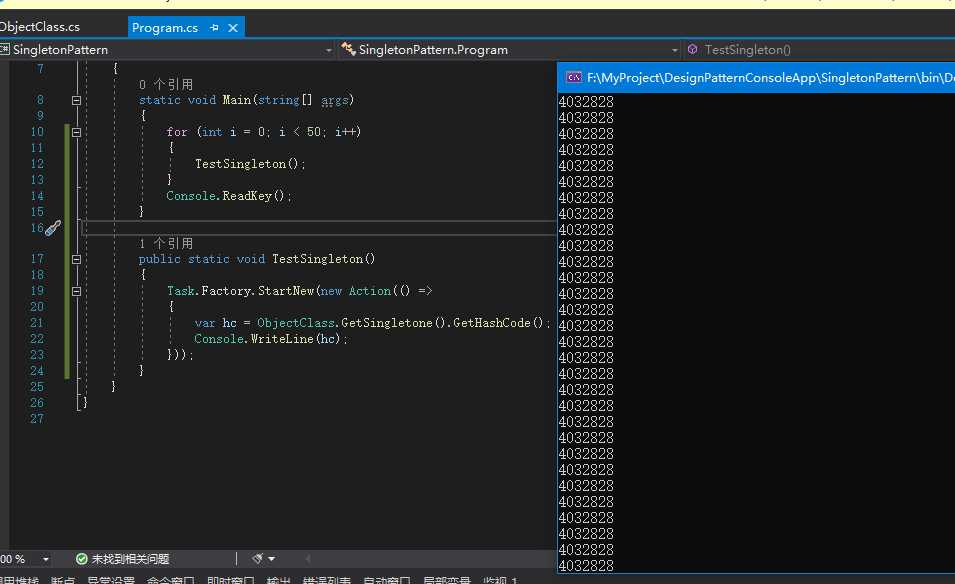Place the cursor on empty line 16
The height and width of the screenshot is (584, 955).
[x=319, y=228]
